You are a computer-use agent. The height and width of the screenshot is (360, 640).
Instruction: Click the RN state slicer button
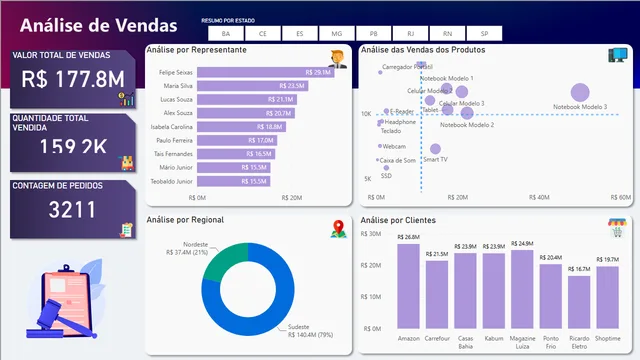click(x=447, y=33)
